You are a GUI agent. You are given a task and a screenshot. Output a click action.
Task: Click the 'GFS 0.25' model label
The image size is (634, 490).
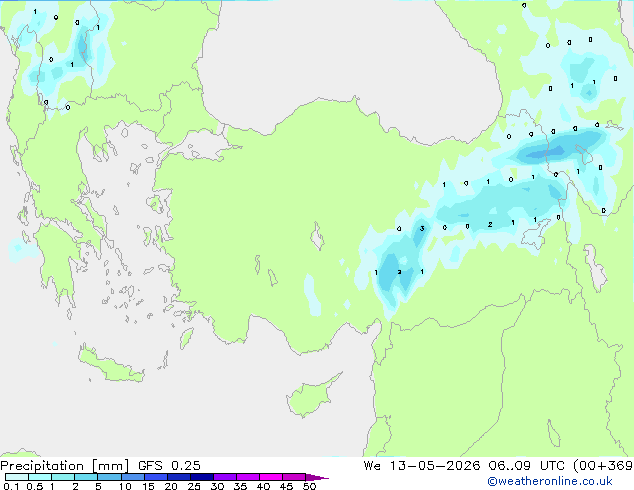pyautogui.click(x=169, y=466)
